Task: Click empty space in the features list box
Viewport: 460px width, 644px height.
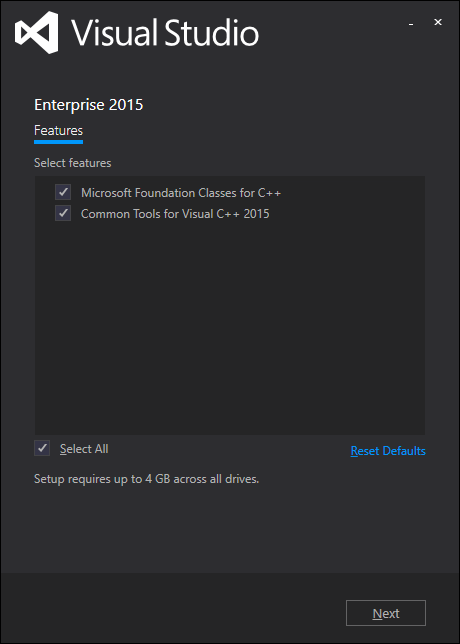Action: (x=230, y=329)
